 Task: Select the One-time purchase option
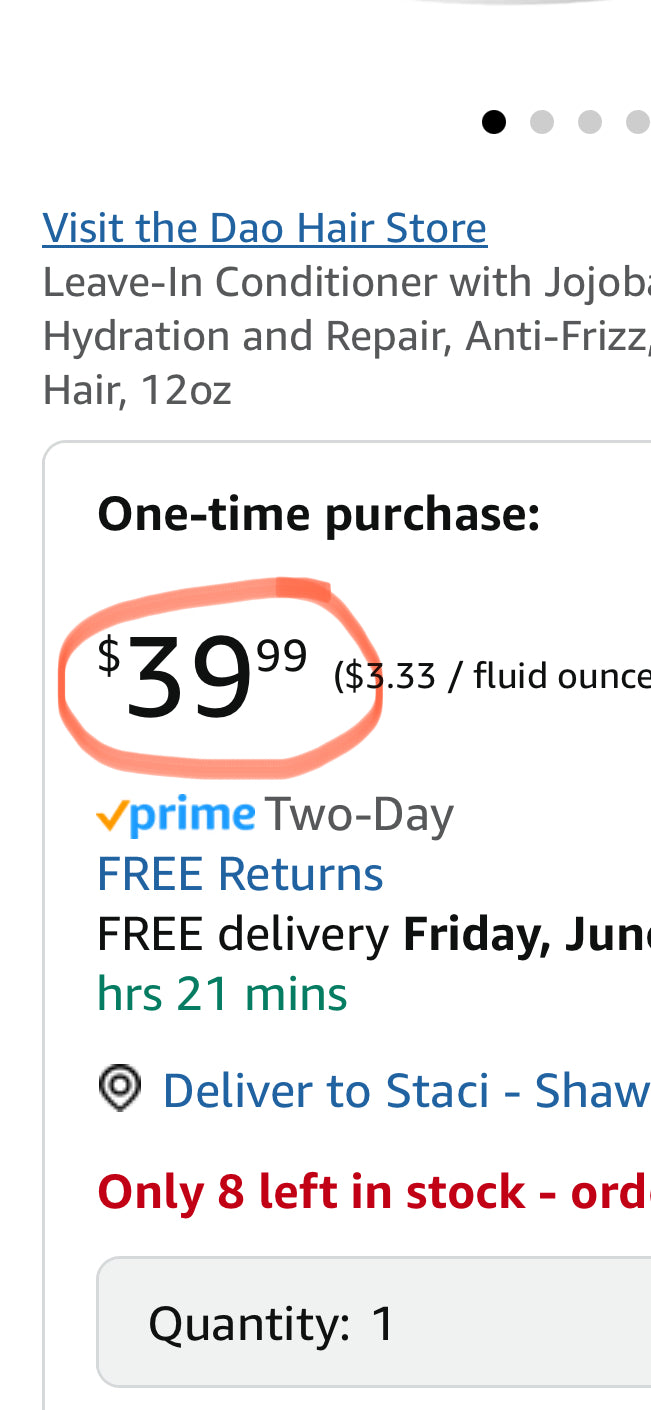(x=319, y=515)
